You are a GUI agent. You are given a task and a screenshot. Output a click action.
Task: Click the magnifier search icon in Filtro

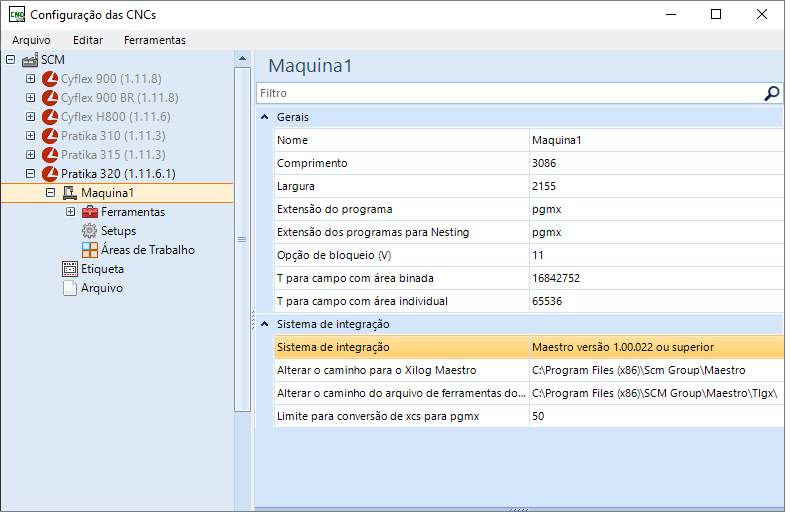click(x=771, y=94)
